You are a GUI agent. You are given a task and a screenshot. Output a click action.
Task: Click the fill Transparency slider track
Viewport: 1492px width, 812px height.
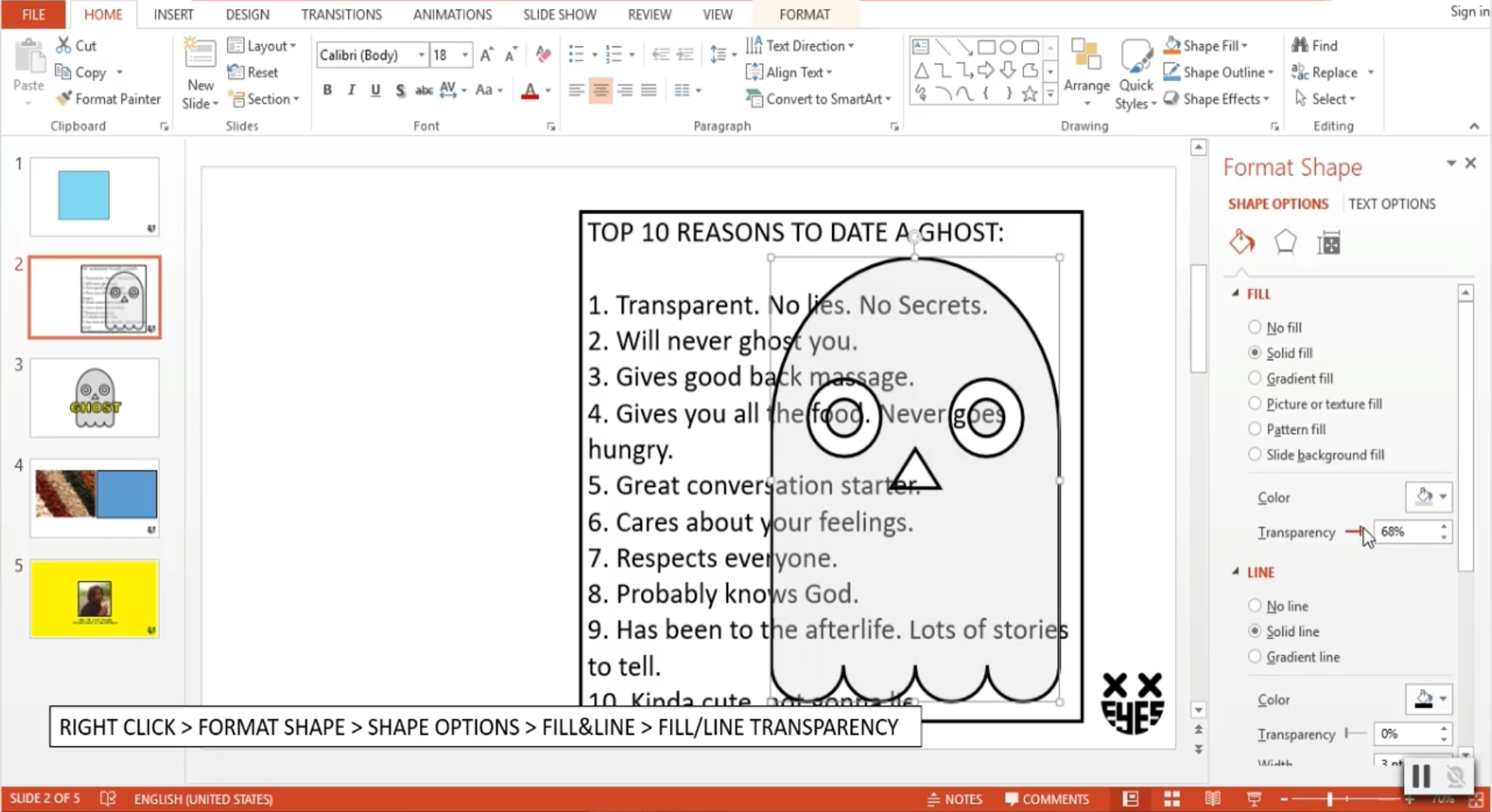(1354, 531)
